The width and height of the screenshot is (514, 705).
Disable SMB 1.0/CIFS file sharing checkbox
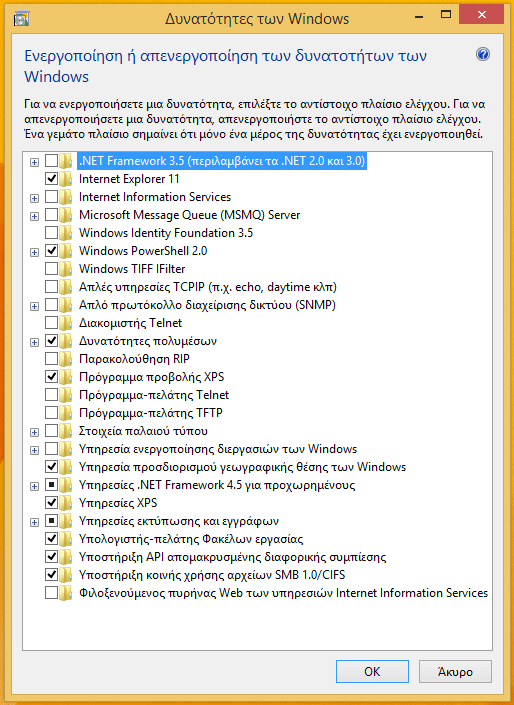tap(51, 574)
